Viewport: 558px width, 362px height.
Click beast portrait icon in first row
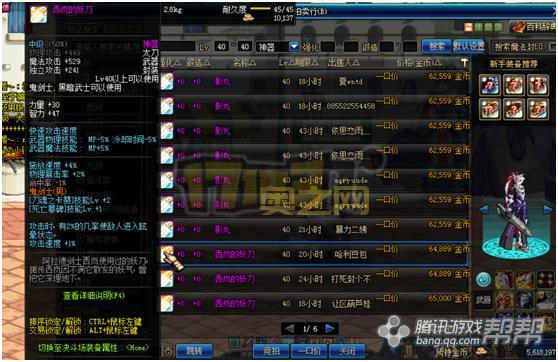click(x=525, y=279)
